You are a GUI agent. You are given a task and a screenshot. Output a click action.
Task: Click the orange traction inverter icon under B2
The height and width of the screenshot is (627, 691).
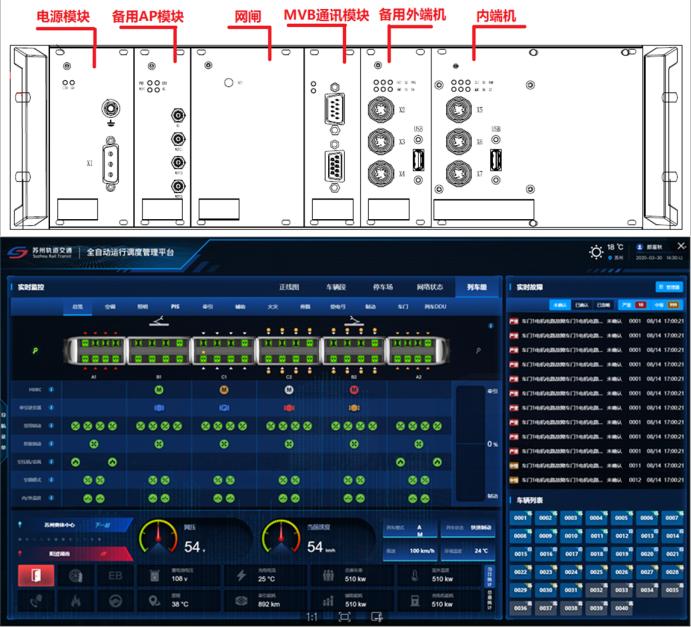click(x=354, y=408)
